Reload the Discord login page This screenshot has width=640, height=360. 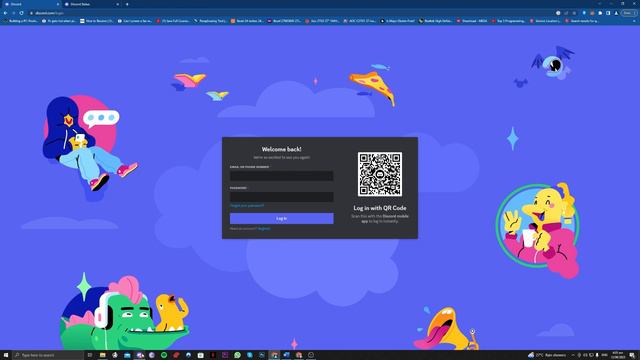pyautogui.click(x=21, y=13)
